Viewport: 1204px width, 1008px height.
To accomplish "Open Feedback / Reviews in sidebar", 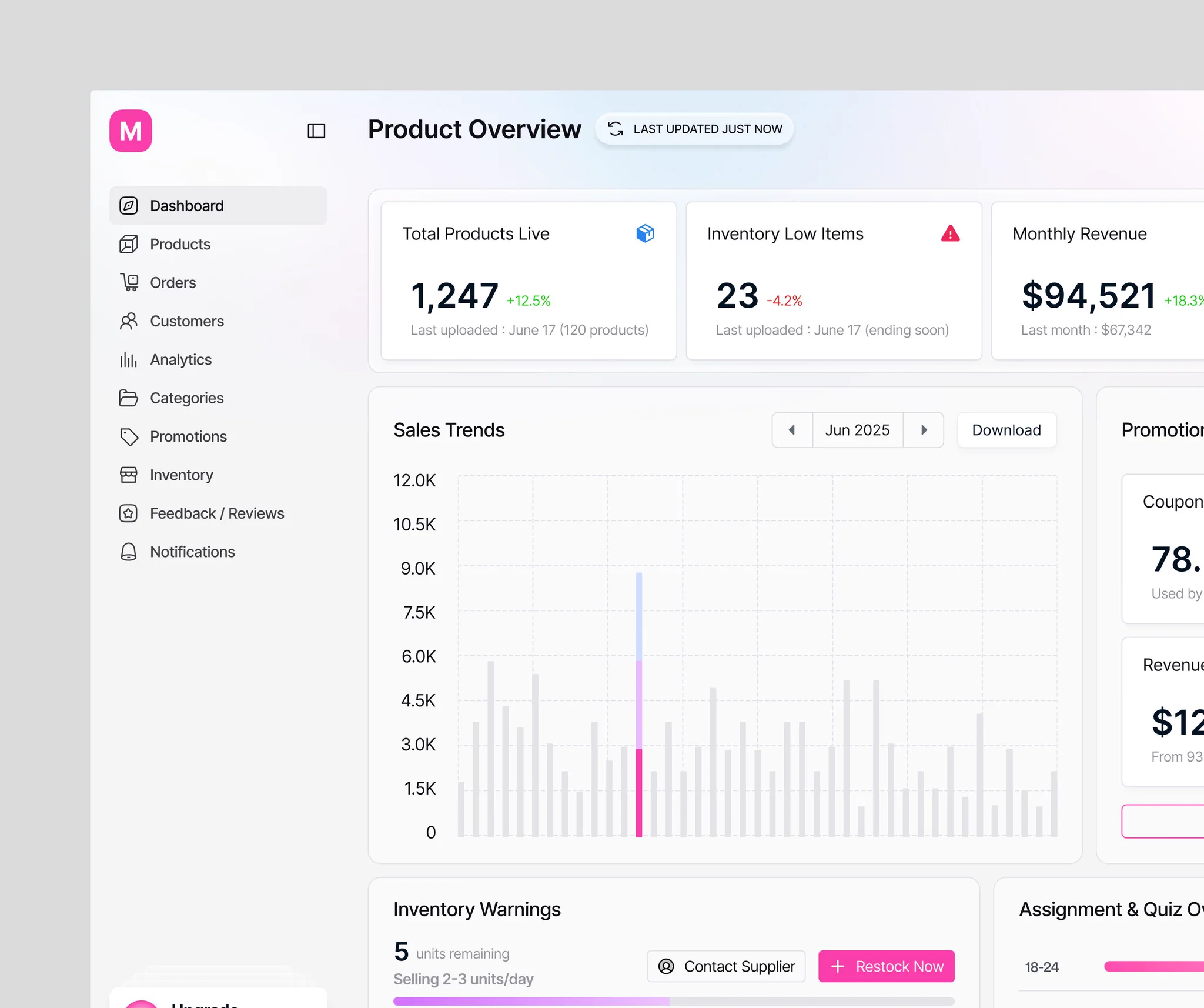I will [218, 513].
